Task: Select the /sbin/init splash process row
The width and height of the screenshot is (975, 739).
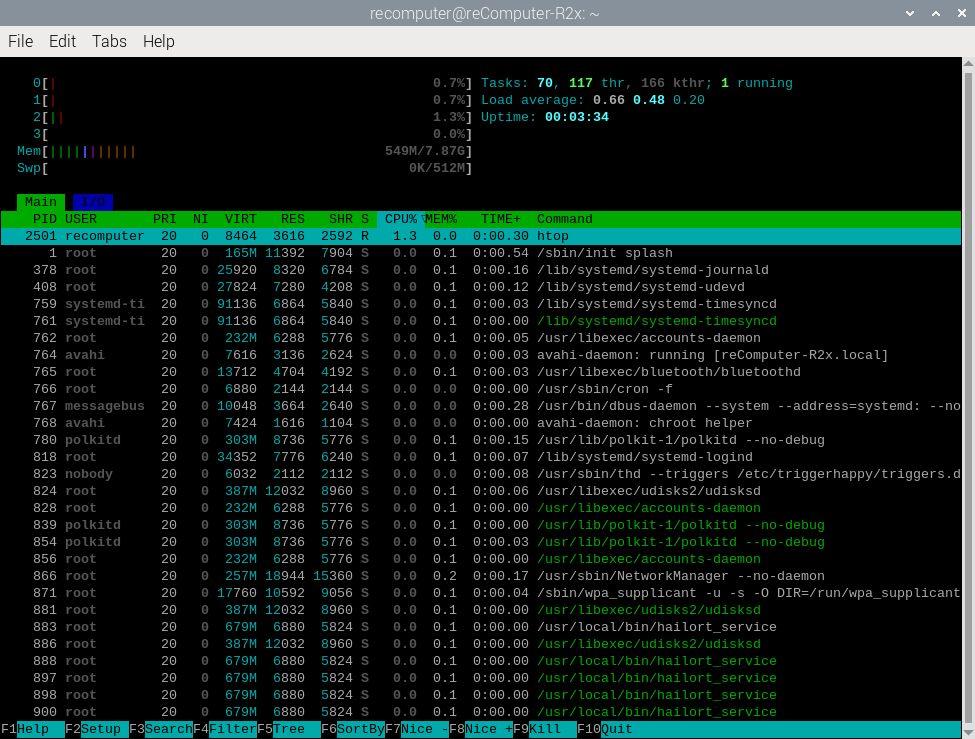Action: [480, 253]
